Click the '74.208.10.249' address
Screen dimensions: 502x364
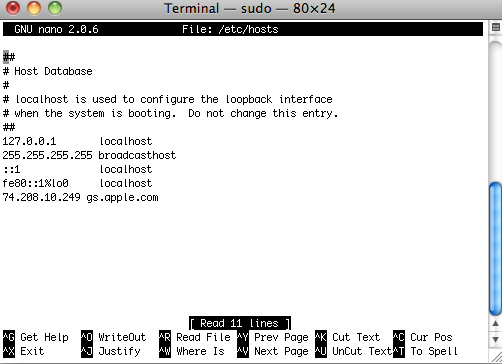tap(41, 197)
